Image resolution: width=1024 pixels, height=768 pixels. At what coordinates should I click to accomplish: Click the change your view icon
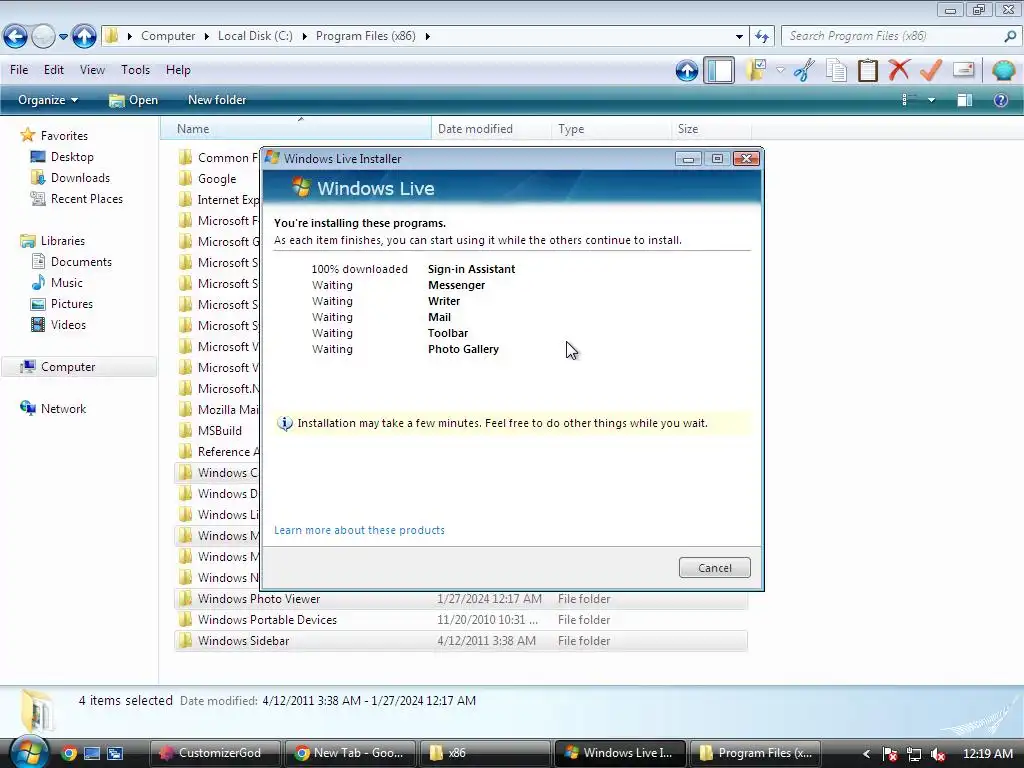[x=910, y=100]
